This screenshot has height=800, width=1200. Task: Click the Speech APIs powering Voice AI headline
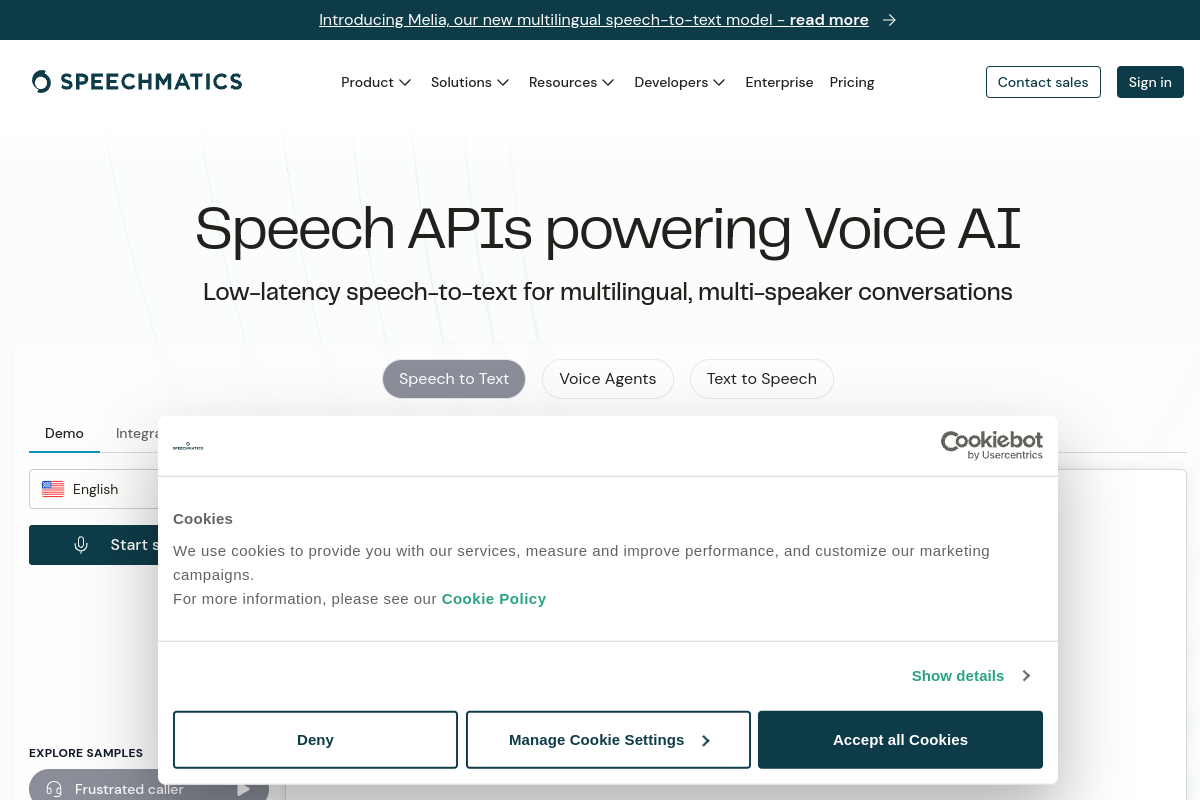point(608,228)
